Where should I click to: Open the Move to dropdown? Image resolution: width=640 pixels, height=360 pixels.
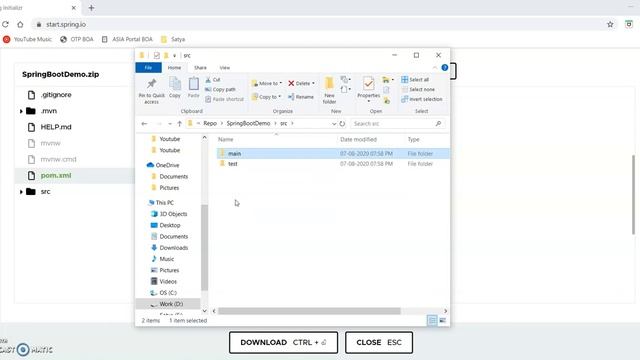point(267,83)
